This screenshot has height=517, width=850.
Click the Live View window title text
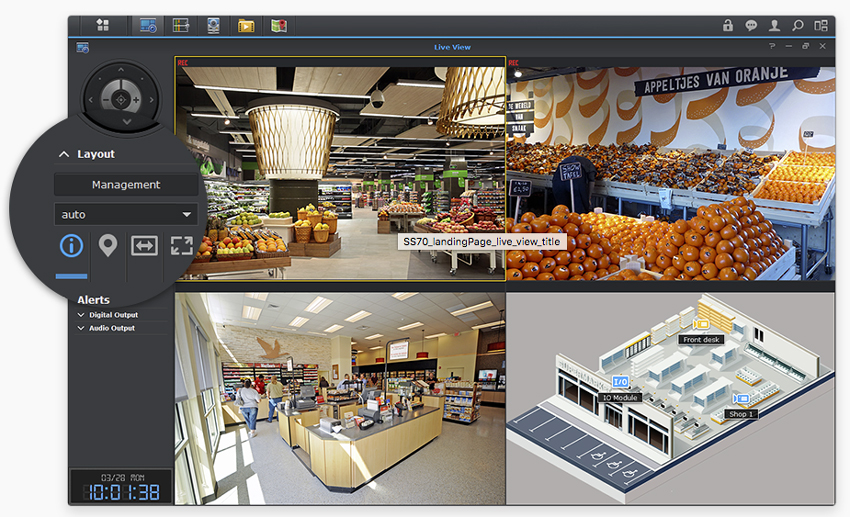pos(452,47)
